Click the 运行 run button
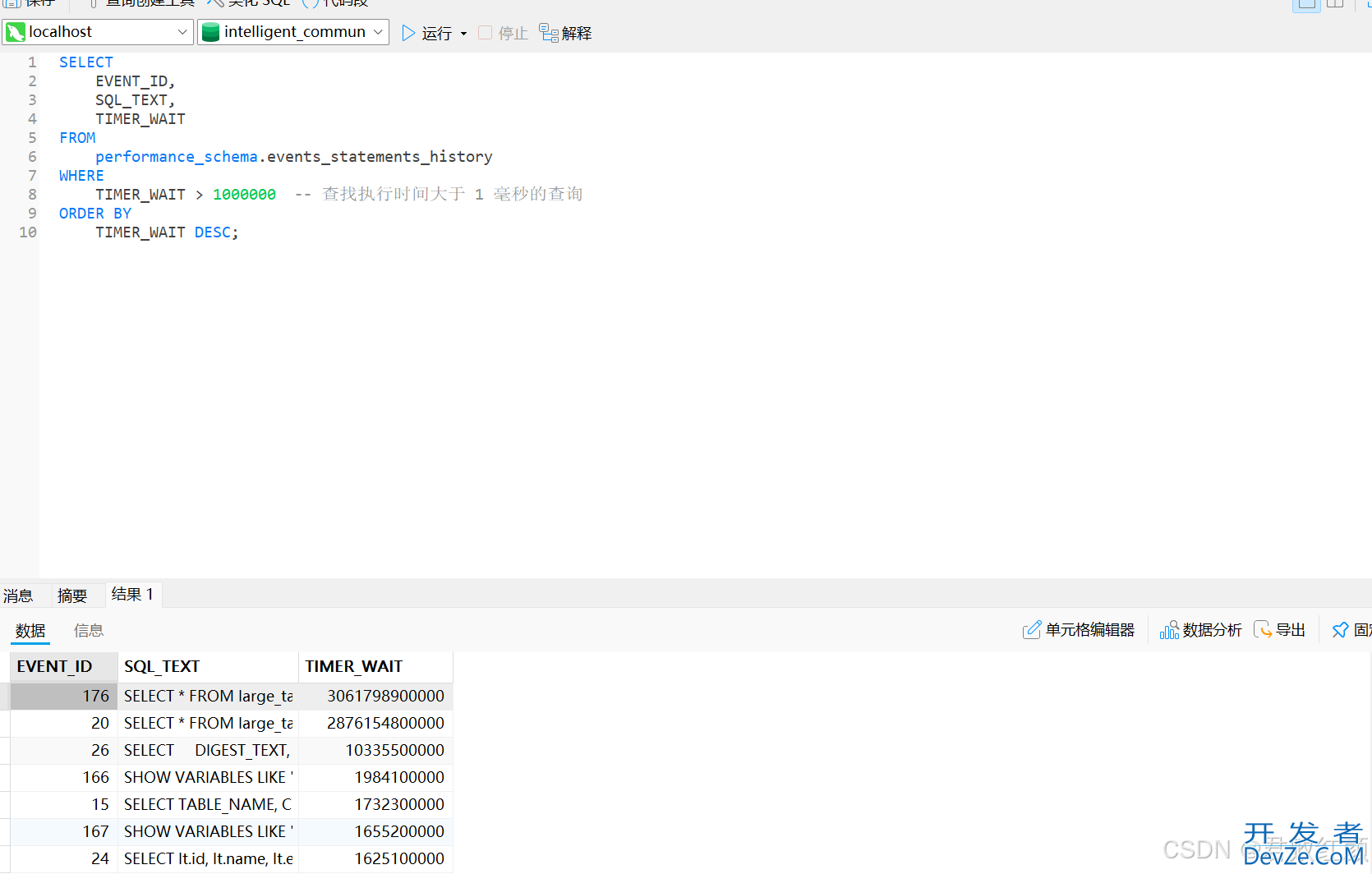The image size is (1372, 874). click(x=427, y=33)
